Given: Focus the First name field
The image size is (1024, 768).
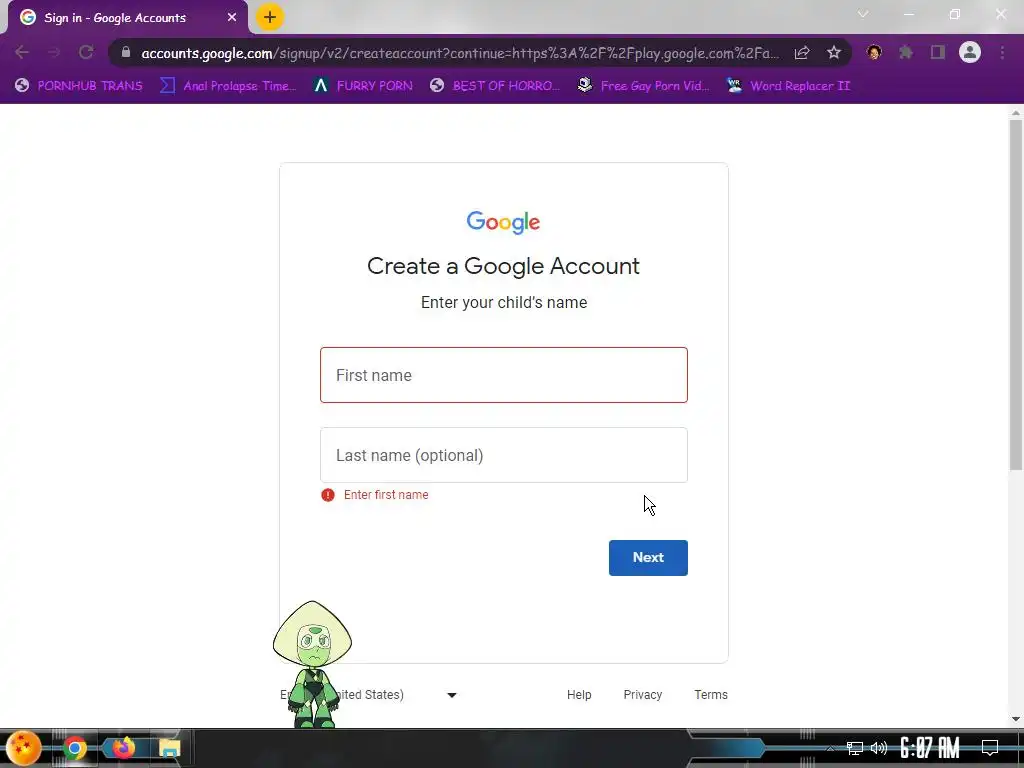Looking at the screenshot, I should 504,375.
